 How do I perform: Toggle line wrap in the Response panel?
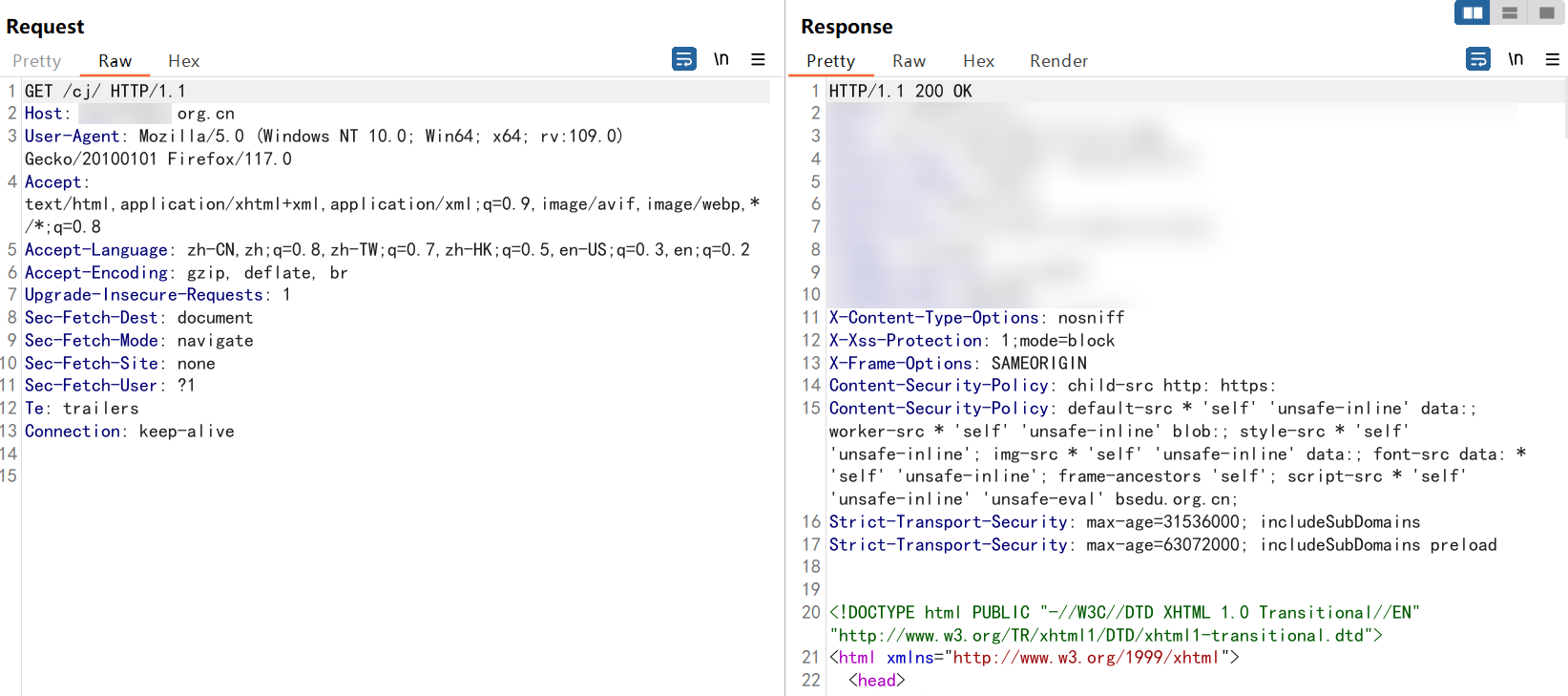(1477, 59)
